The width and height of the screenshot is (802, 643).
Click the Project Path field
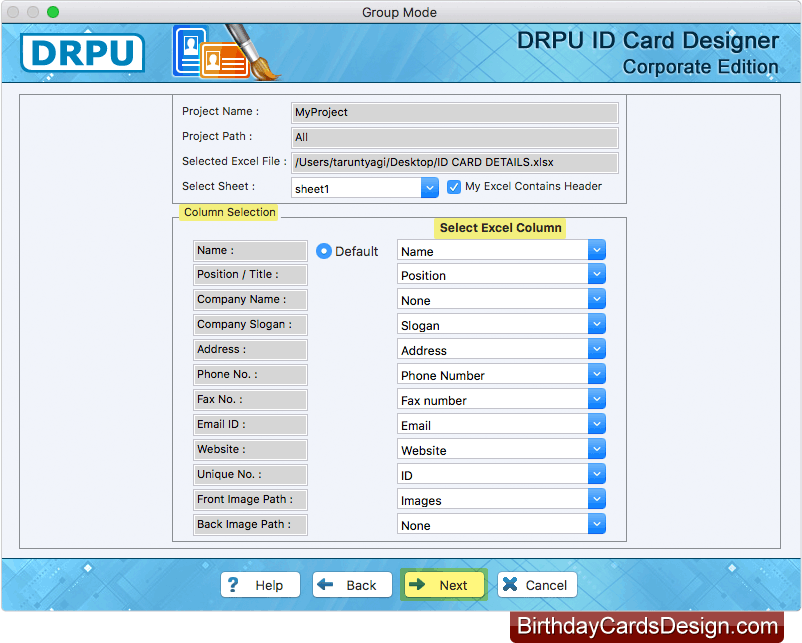pyautogui.click(x=455, y=138)
